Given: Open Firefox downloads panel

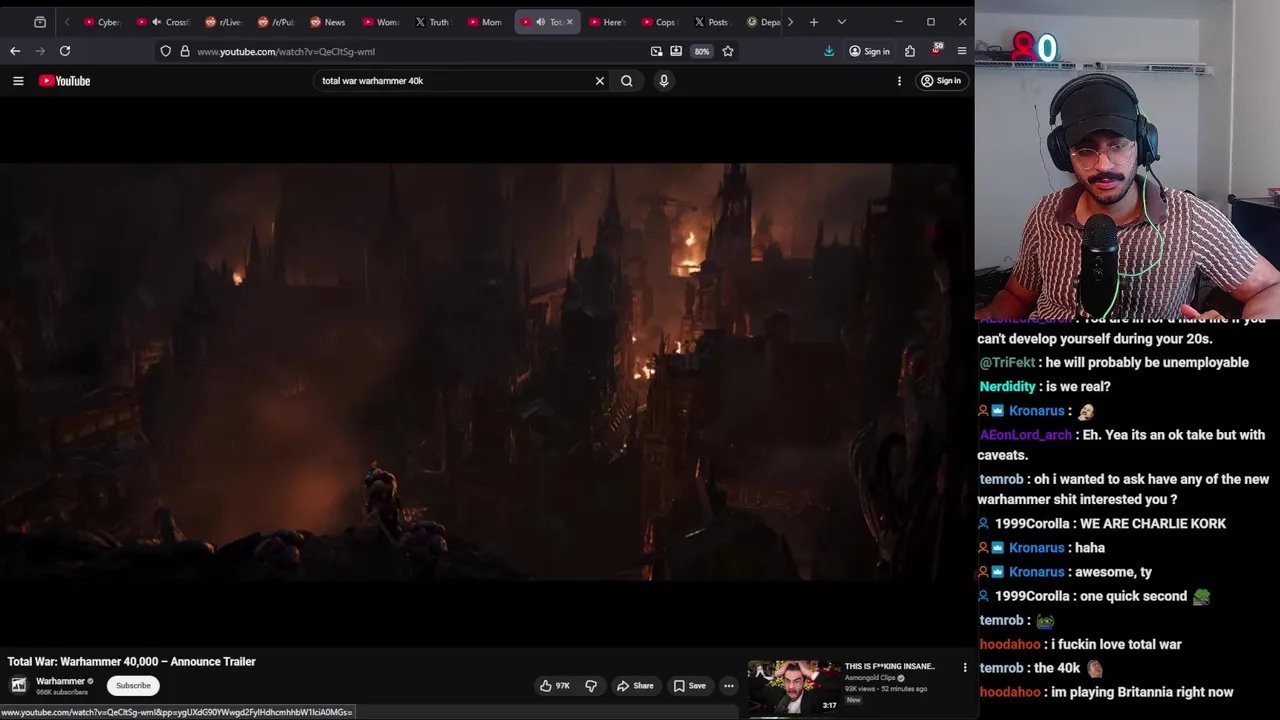Looking at the screenshot, I should click(829, 51).
